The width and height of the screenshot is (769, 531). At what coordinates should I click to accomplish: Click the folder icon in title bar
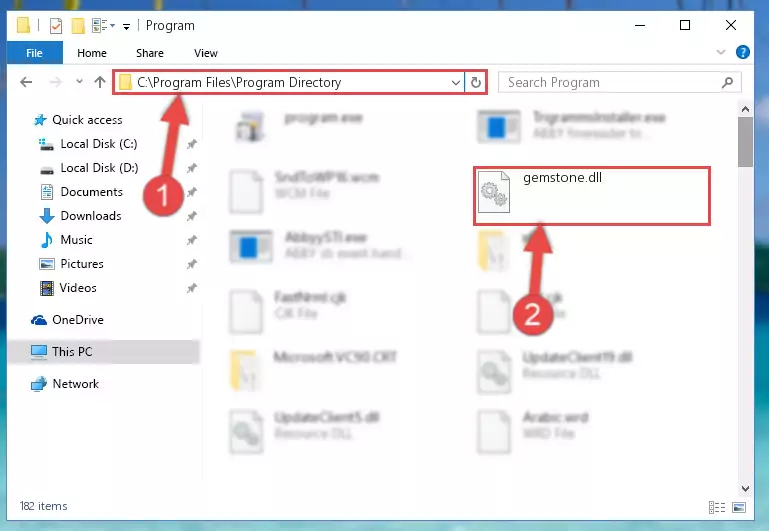(x=23, y=25)
